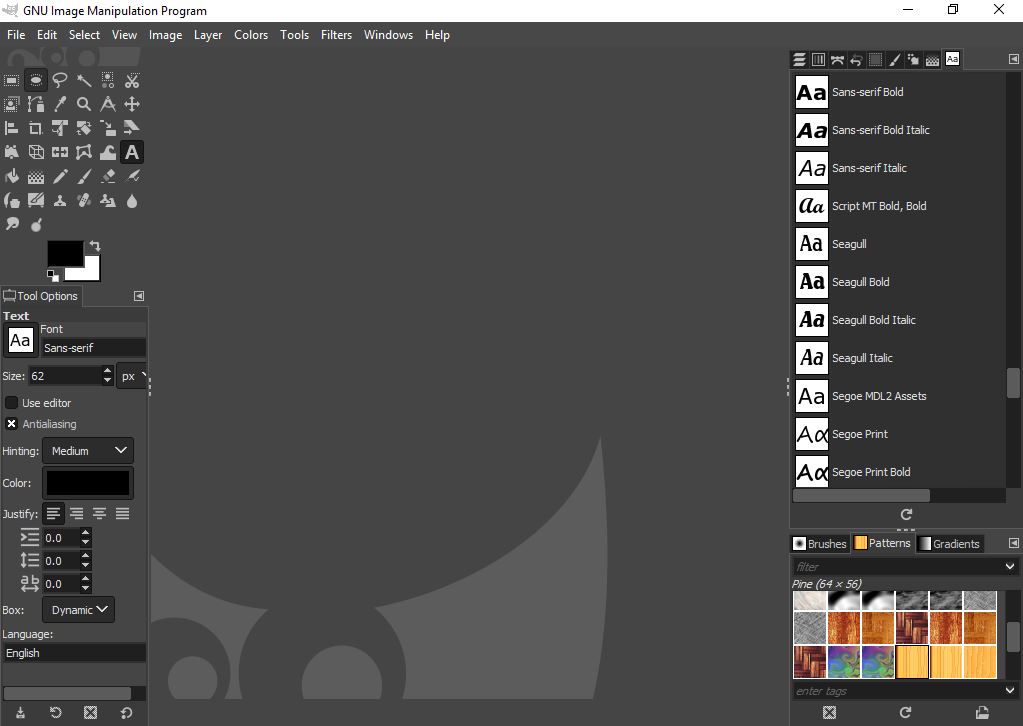
Task: Open the px size unit dropdown
Action: 132,376
